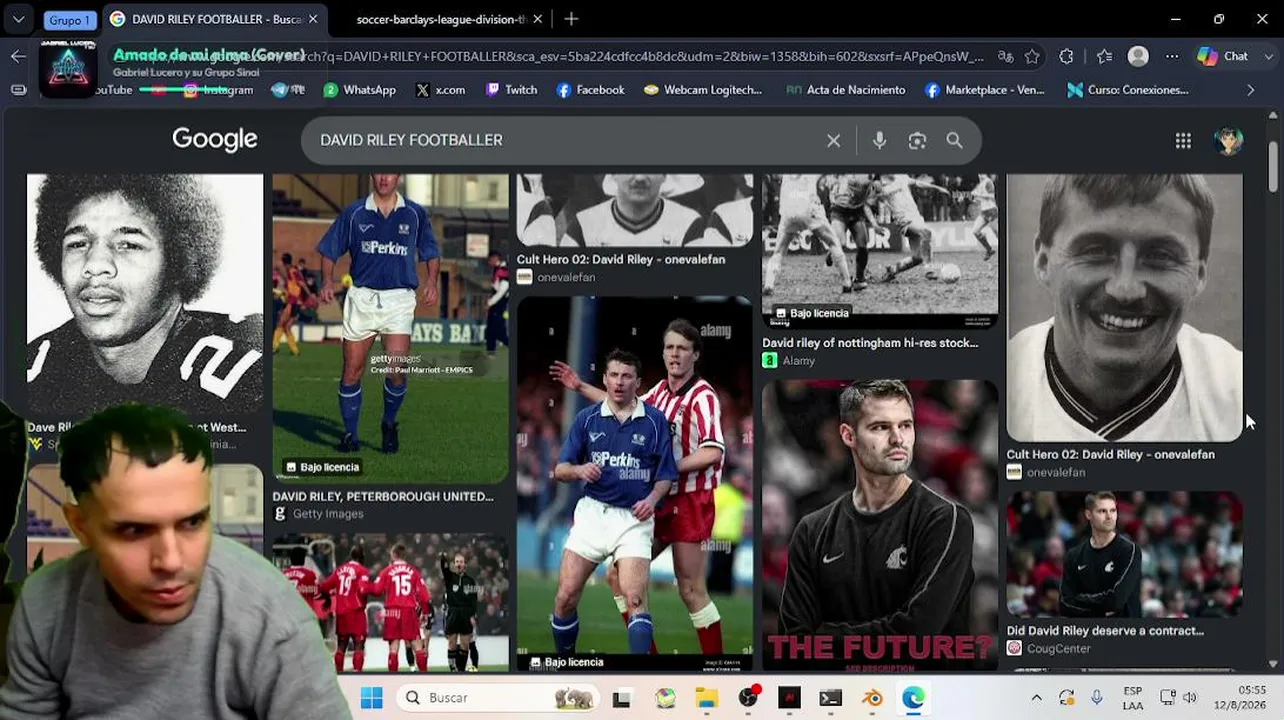The image size is (1284, 720).
Task: Open the translate page icon in address bar
Action: [x=1005, y=56]
